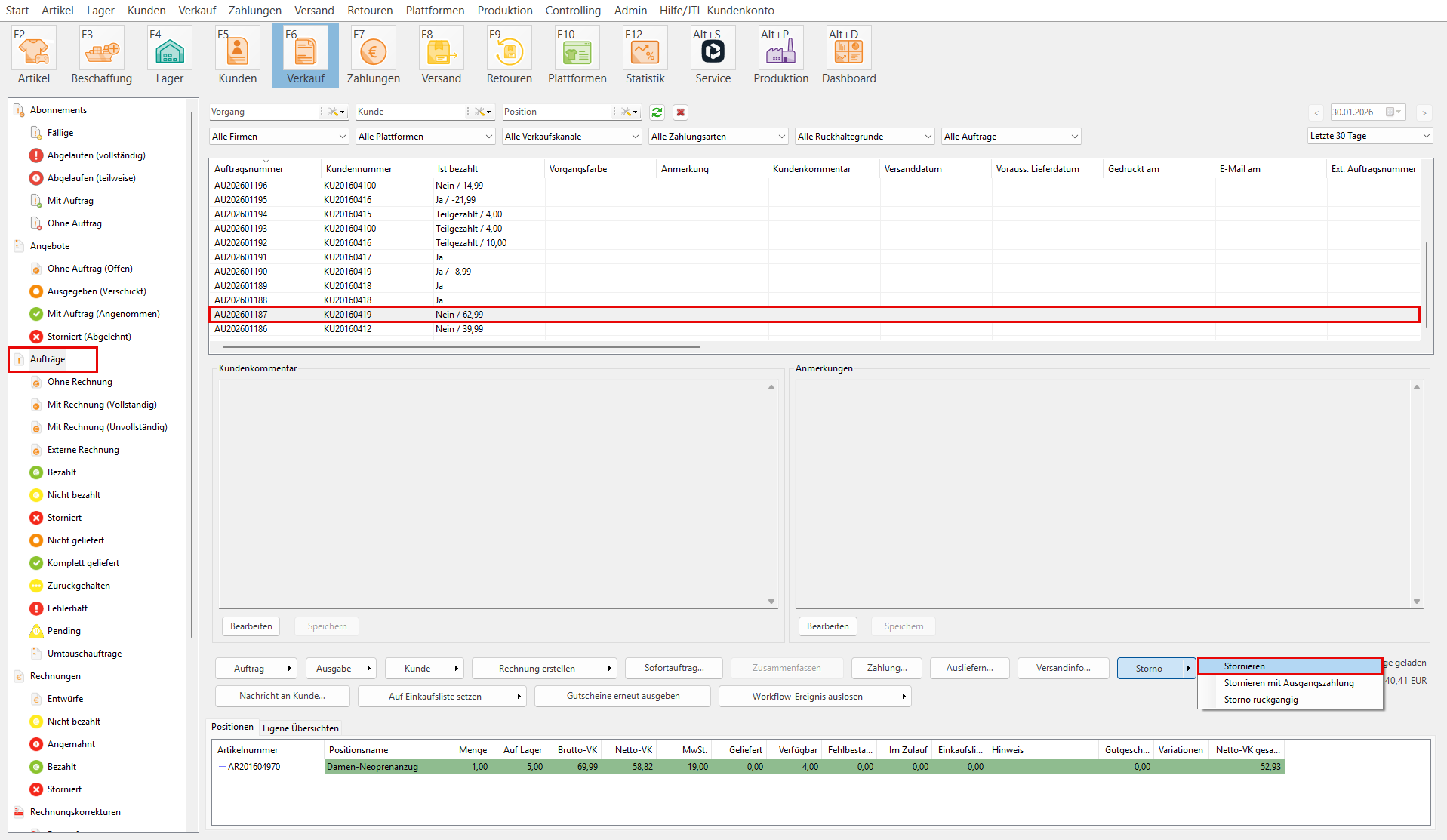1447x840 pixels.
Task: Click the Ausliefern button
Action: tap(969, 668)
